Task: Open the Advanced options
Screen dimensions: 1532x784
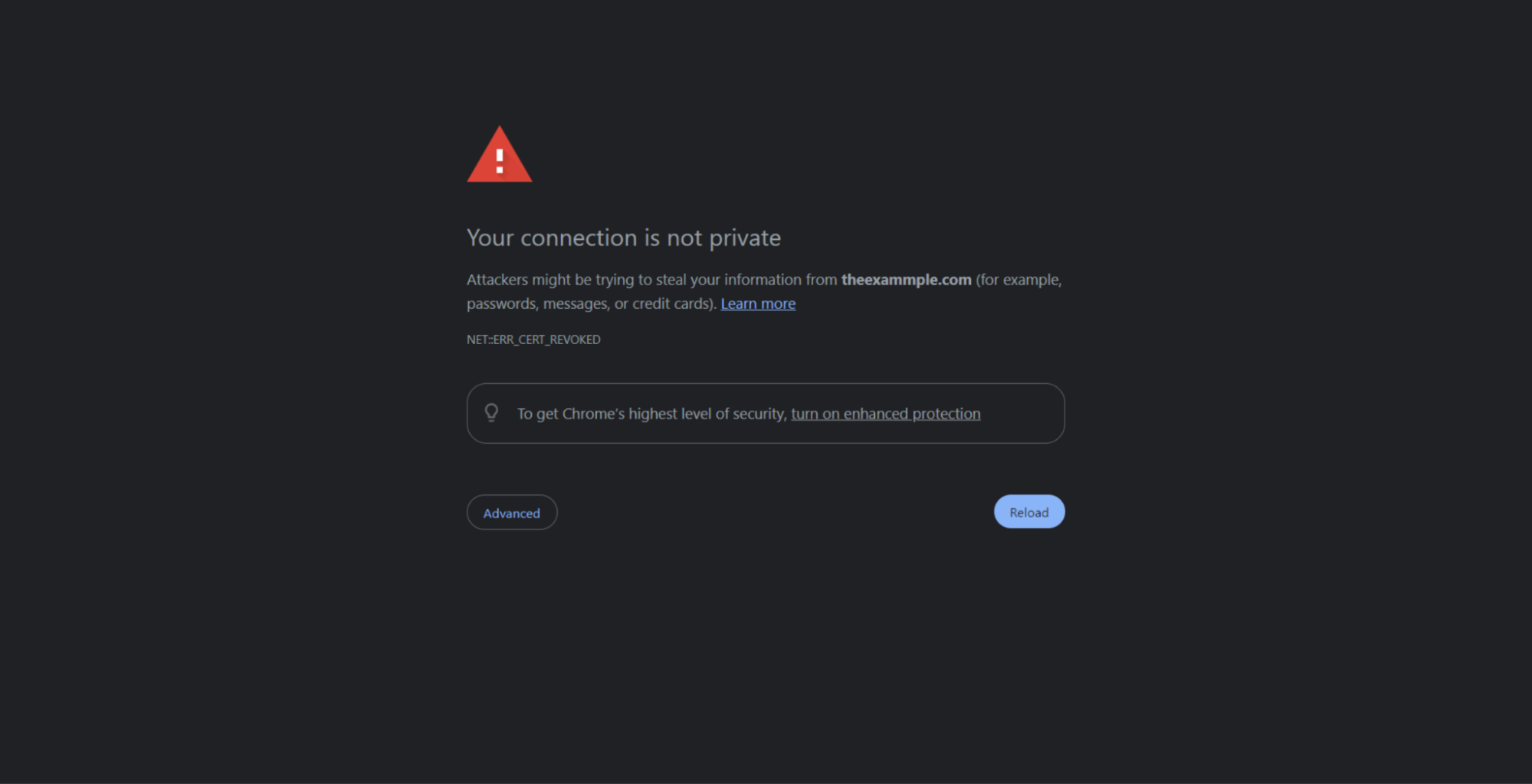Action: 512,513
